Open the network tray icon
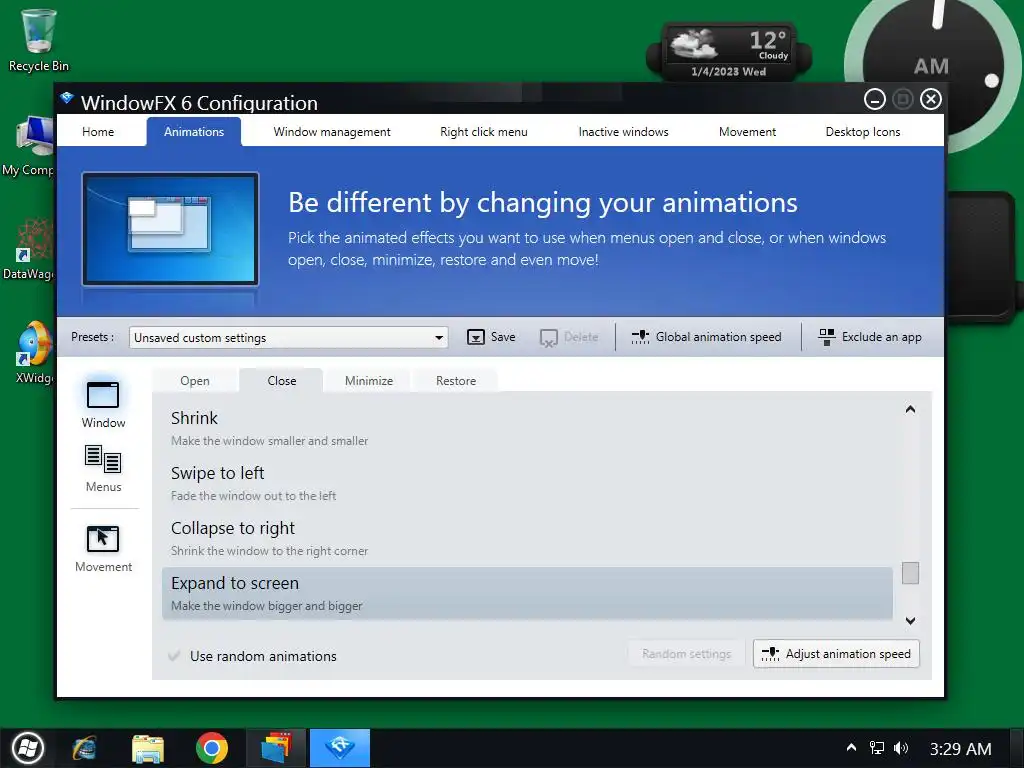Viewport: 1024px width, 768px height. tap(876, 748)
